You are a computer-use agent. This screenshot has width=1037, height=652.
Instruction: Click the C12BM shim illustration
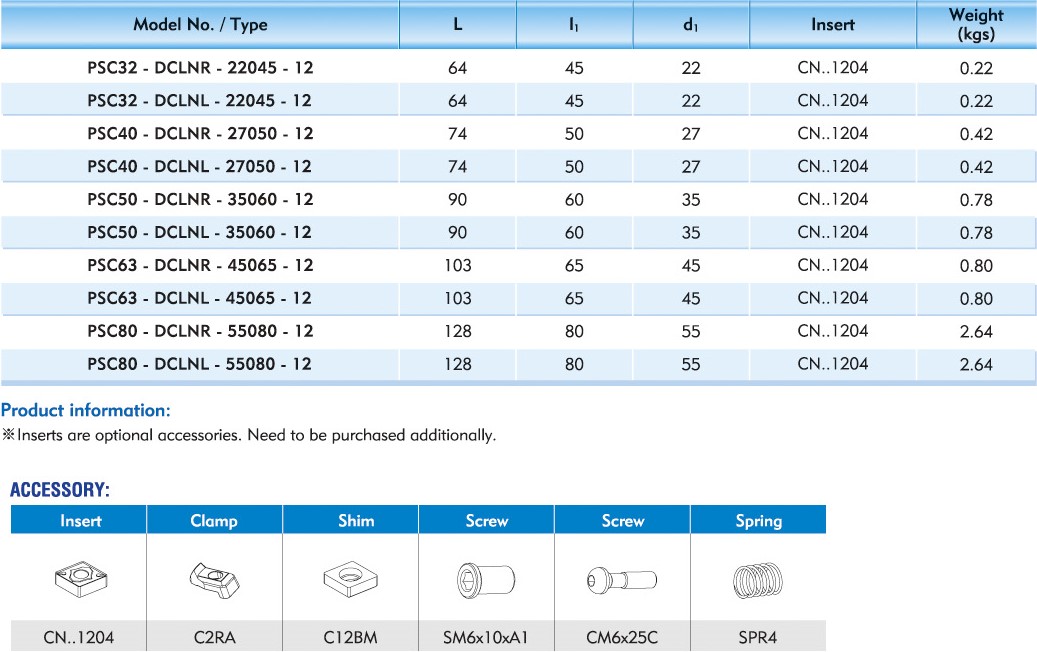[x=351, y=579]
